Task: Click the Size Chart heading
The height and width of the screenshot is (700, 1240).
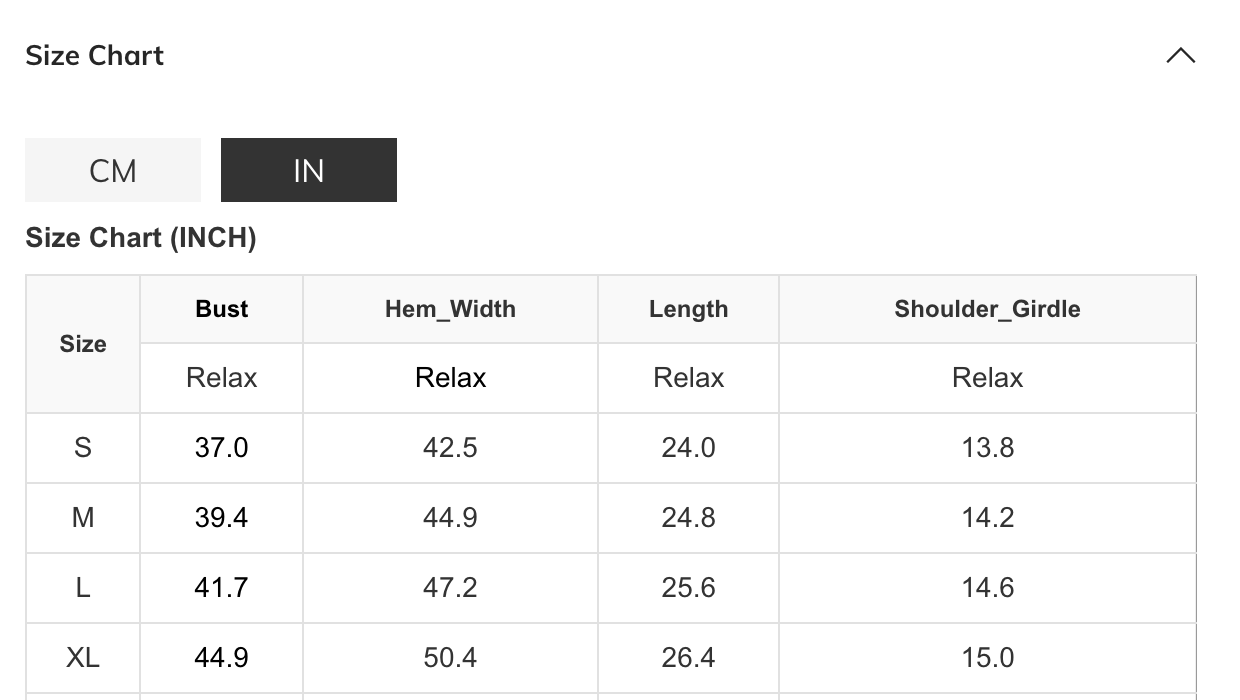Action: pos(95,56)
